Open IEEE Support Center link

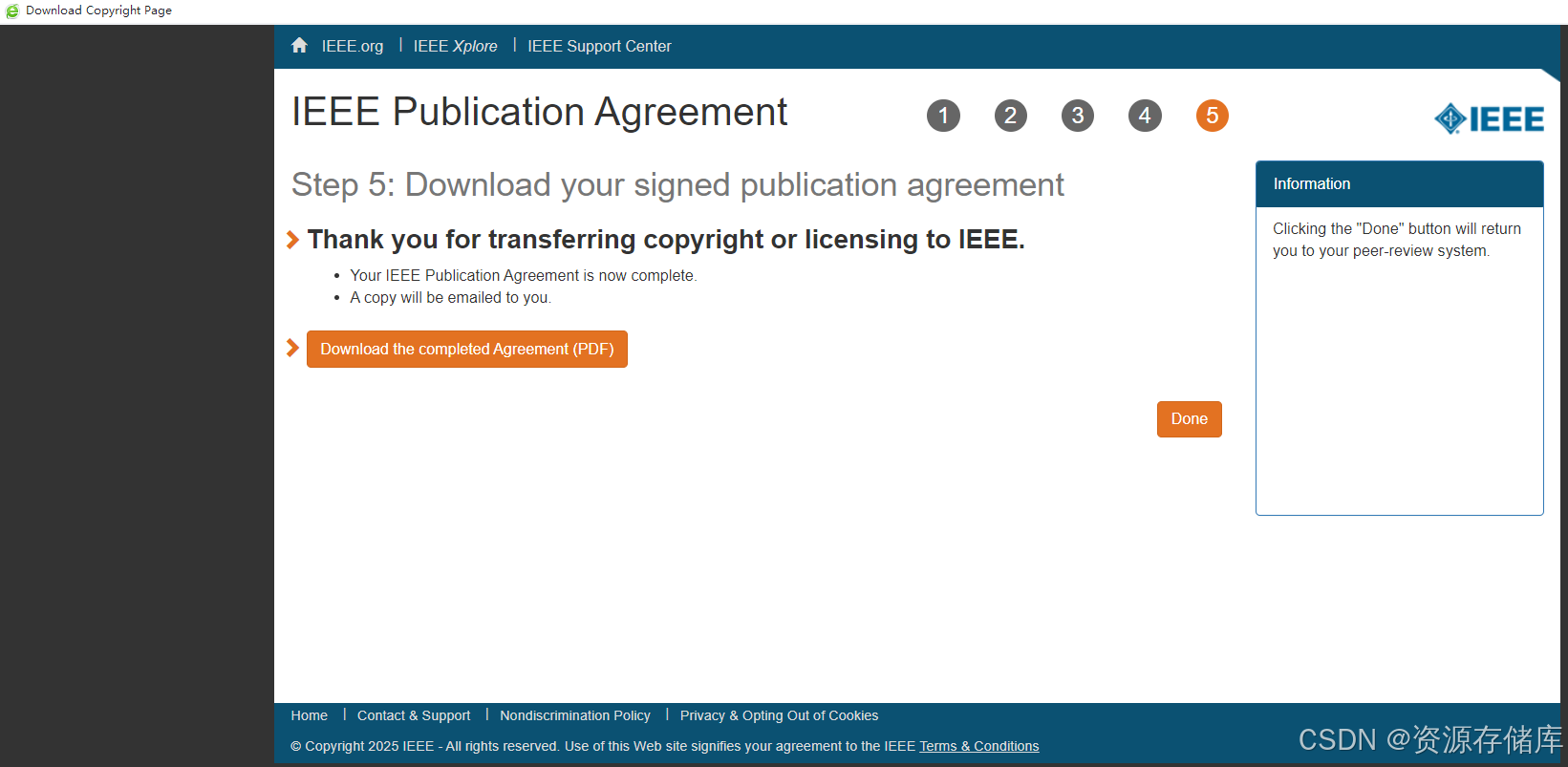[599, 46]
